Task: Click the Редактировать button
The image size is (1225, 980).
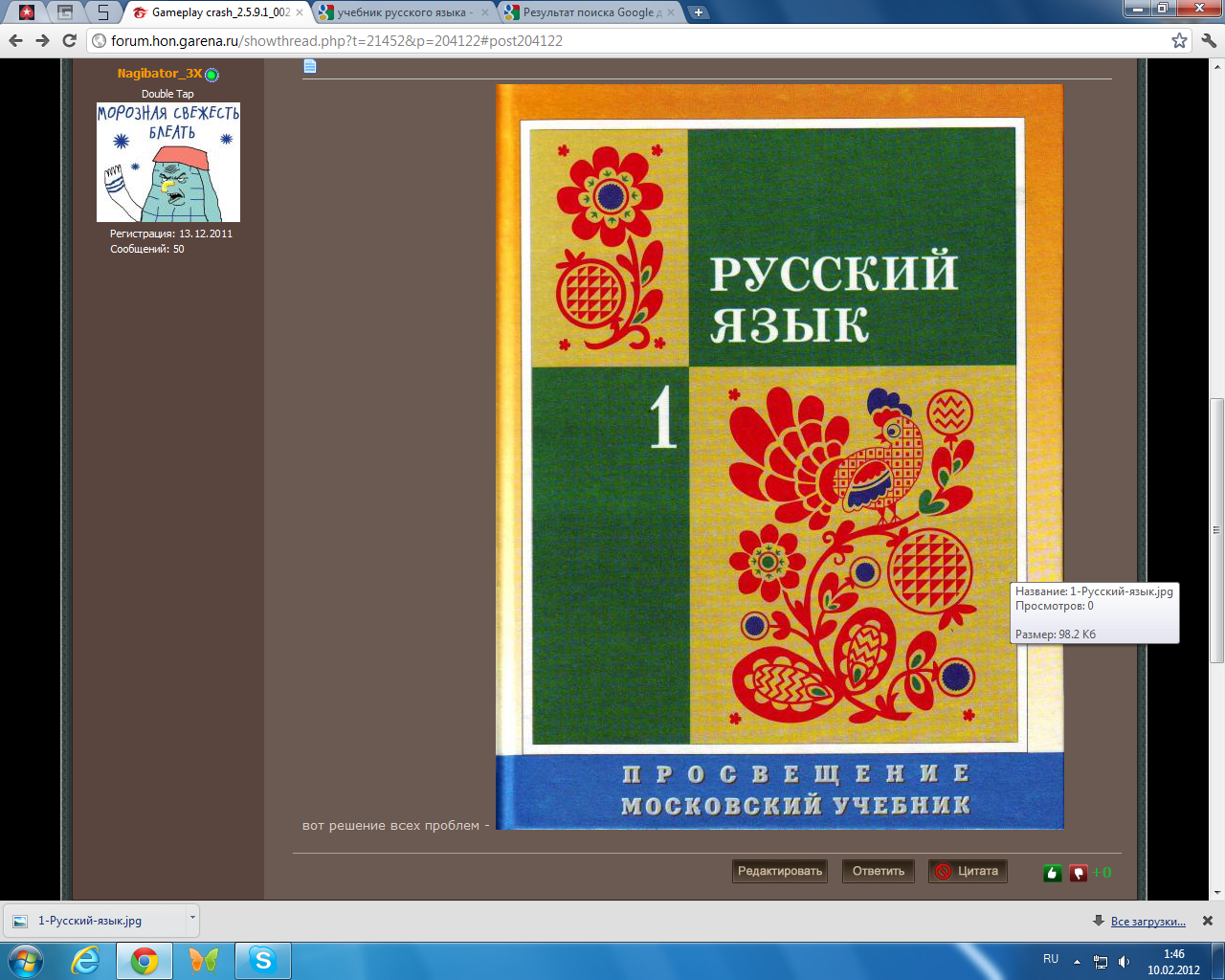Action: point(780,871)
